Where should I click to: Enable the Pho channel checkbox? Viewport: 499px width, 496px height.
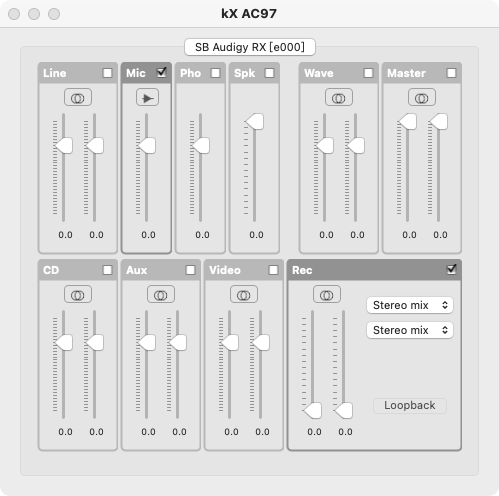point(215,73)
